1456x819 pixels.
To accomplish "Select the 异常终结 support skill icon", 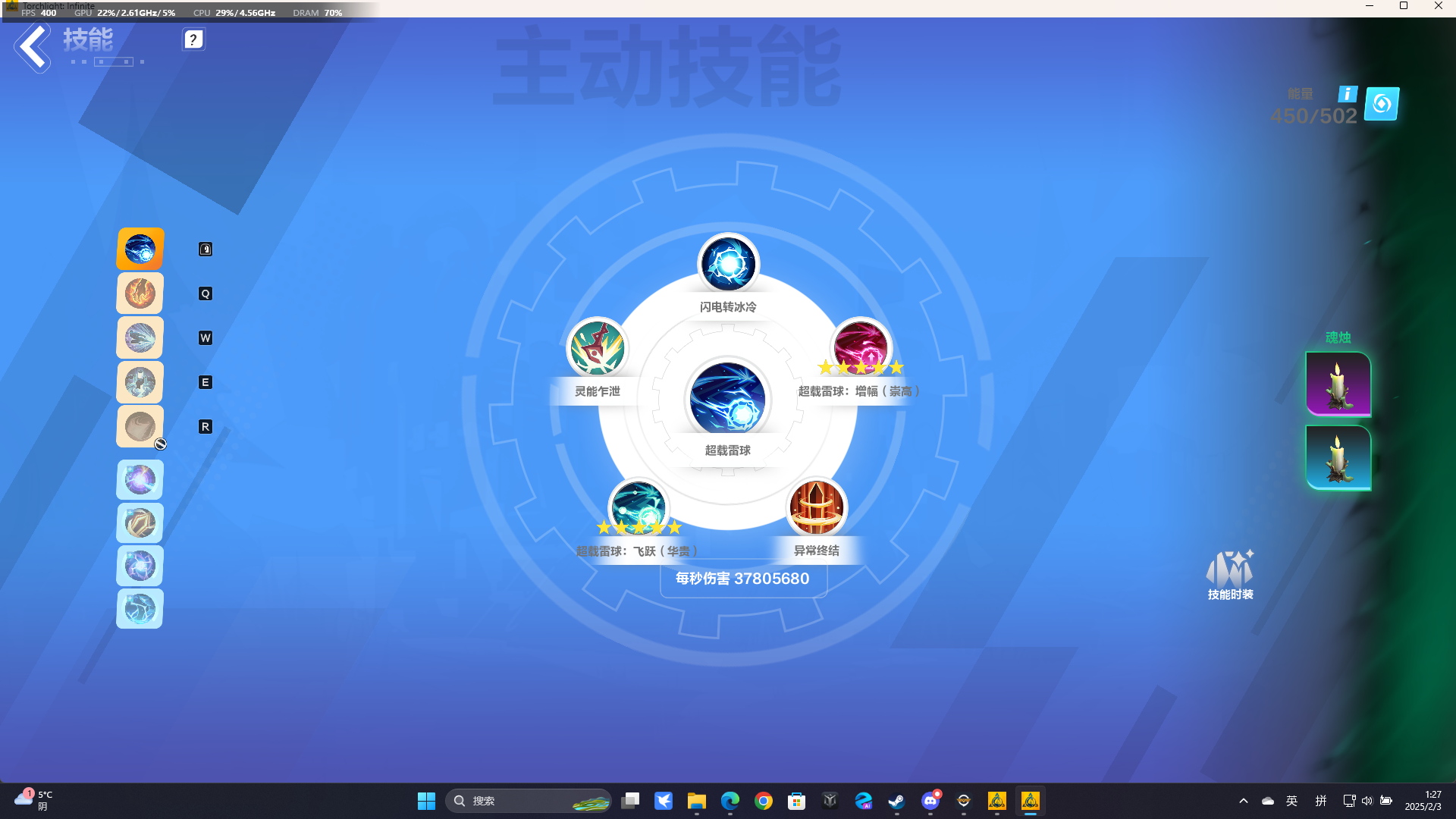I will pos(817,507).
